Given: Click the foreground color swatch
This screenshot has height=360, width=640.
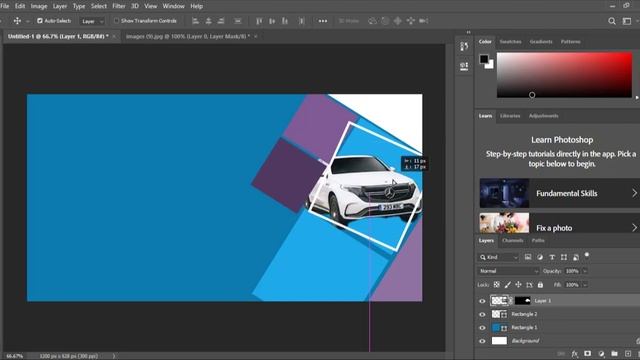Looking at the screenshot, I should 484,59.
